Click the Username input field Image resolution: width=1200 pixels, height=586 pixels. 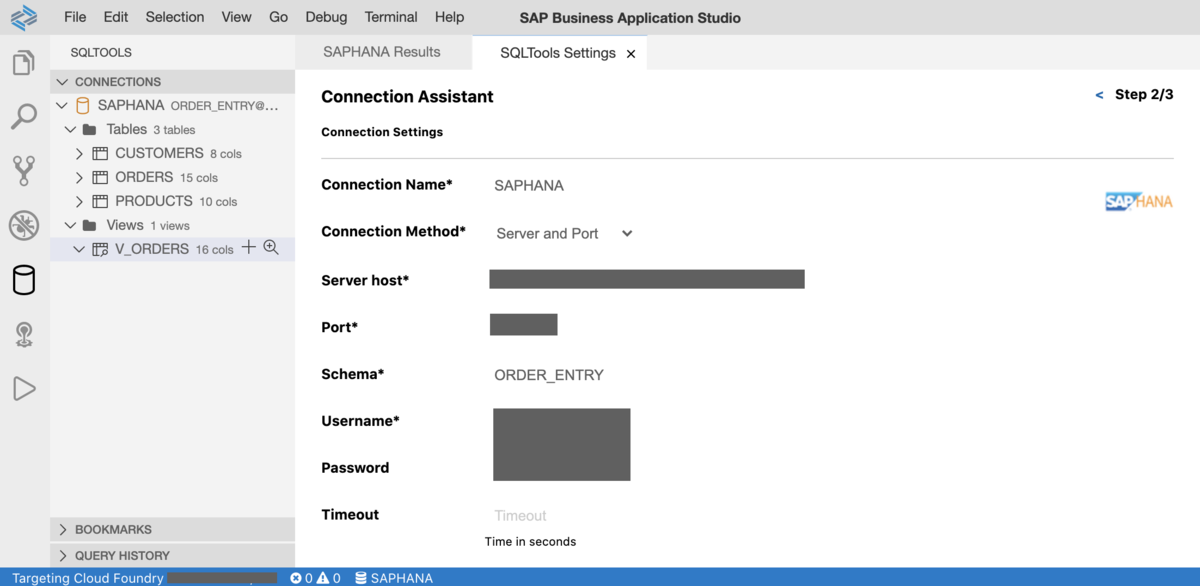(x=562, y=422)
